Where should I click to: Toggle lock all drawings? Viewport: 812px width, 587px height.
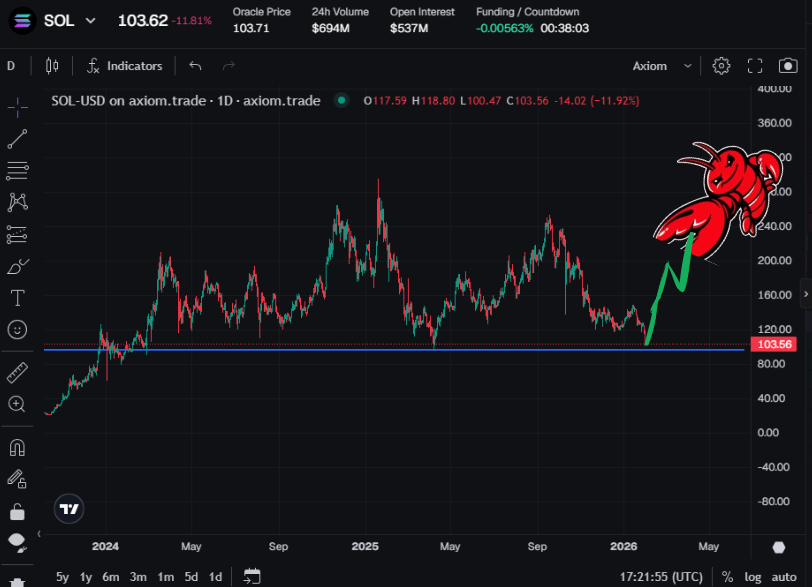tap(18, 511)
